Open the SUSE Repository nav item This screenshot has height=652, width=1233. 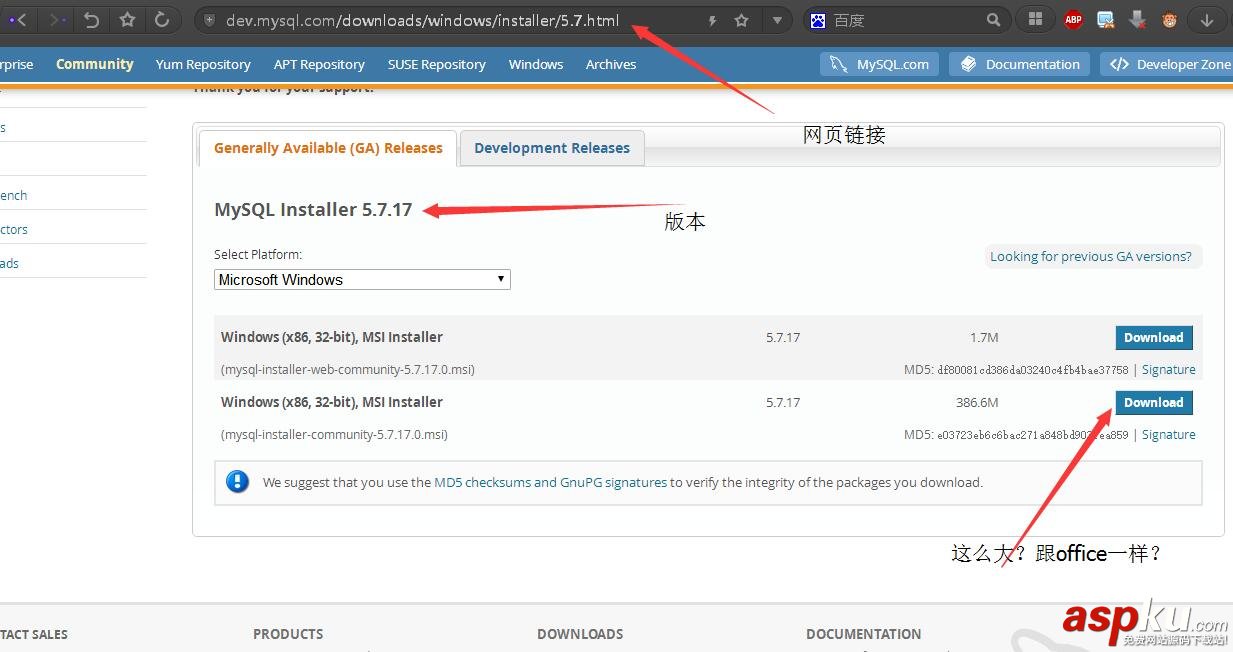click(436, 64)
